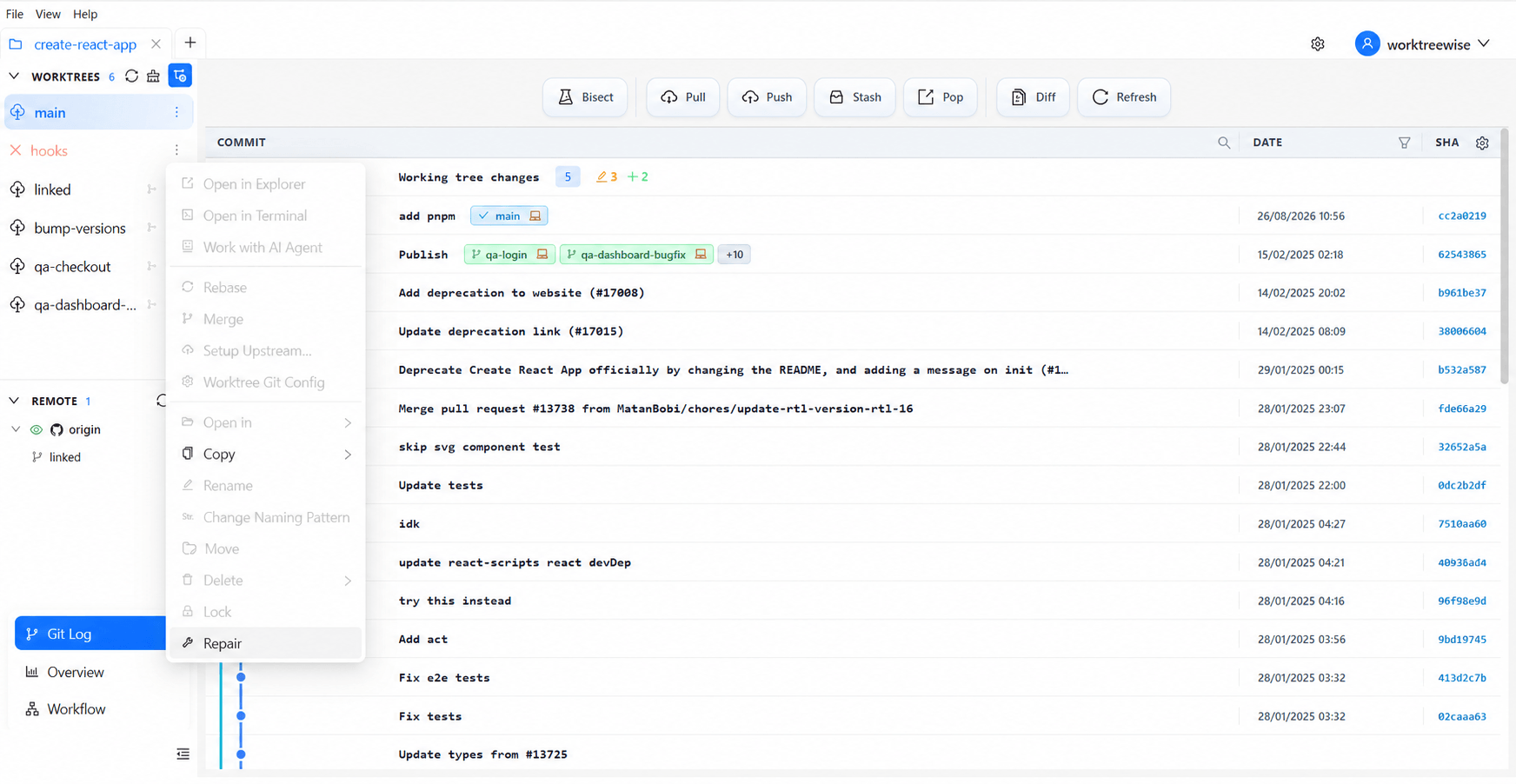Expand the Open in submenu arrow

pyautogui.click(x=348, y=422)
